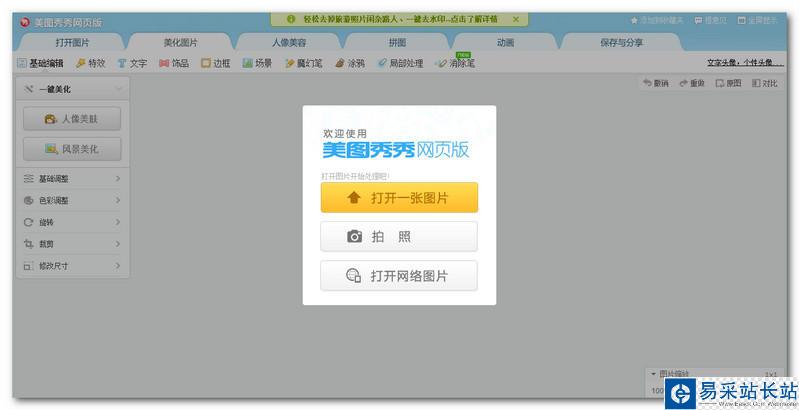Select the 涂鸦 doodle tool
Viewport: 799px width, 410px height.
[350, 63]
